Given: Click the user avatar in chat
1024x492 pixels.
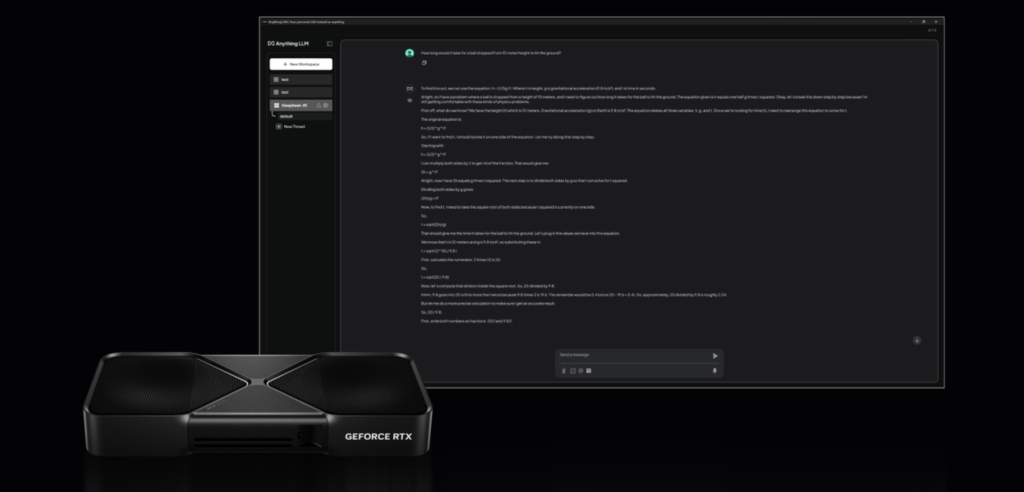Looking at the screenshot, I should pyautogui.click(x=409, y=53).
